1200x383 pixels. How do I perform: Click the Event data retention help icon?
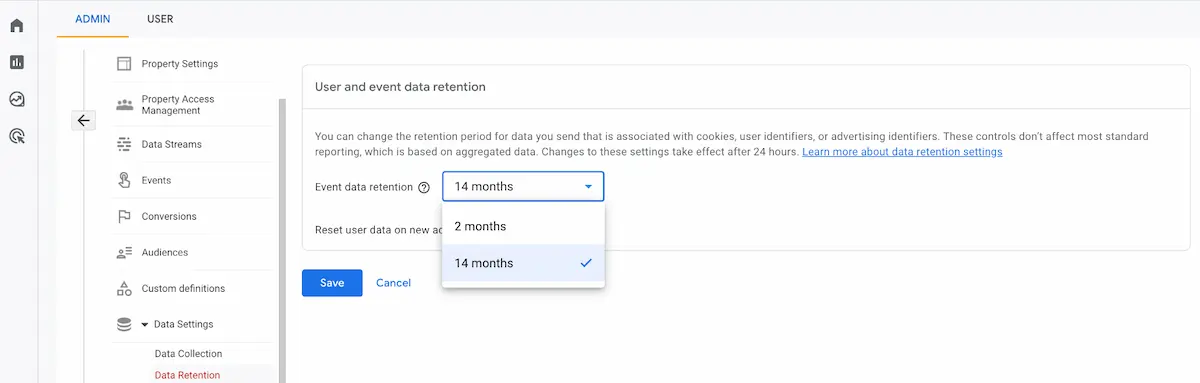tap(424, 187)
